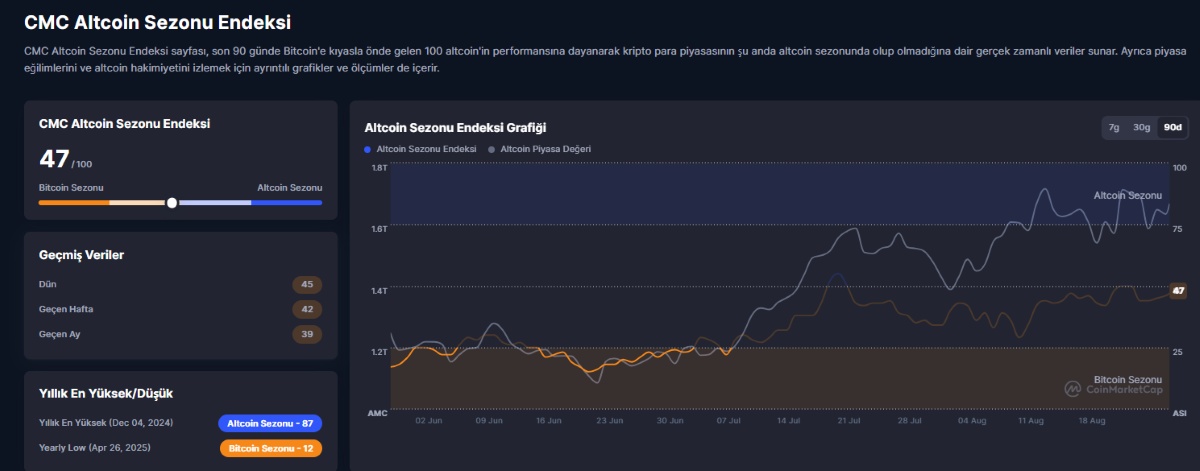Viewport: 1200px width, 471px height.
Task: Click the Geçen Ay value 39 badge
Action: click(x=307, y=334)
